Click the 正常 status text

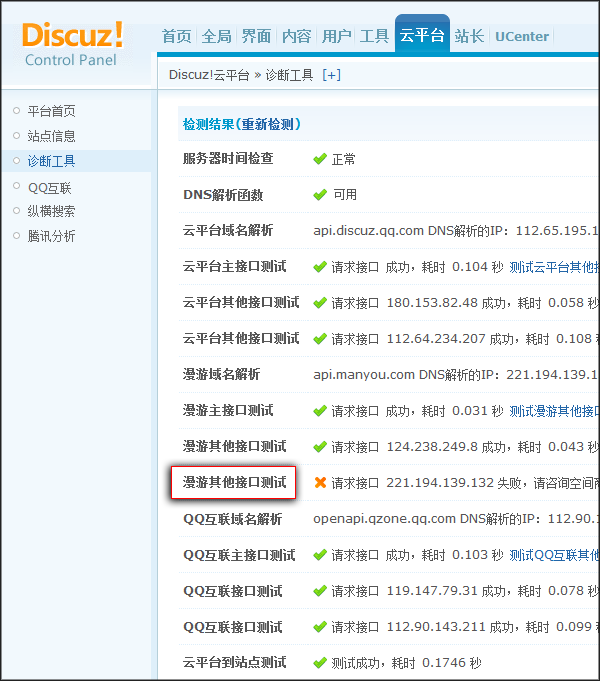pos(343,159)
